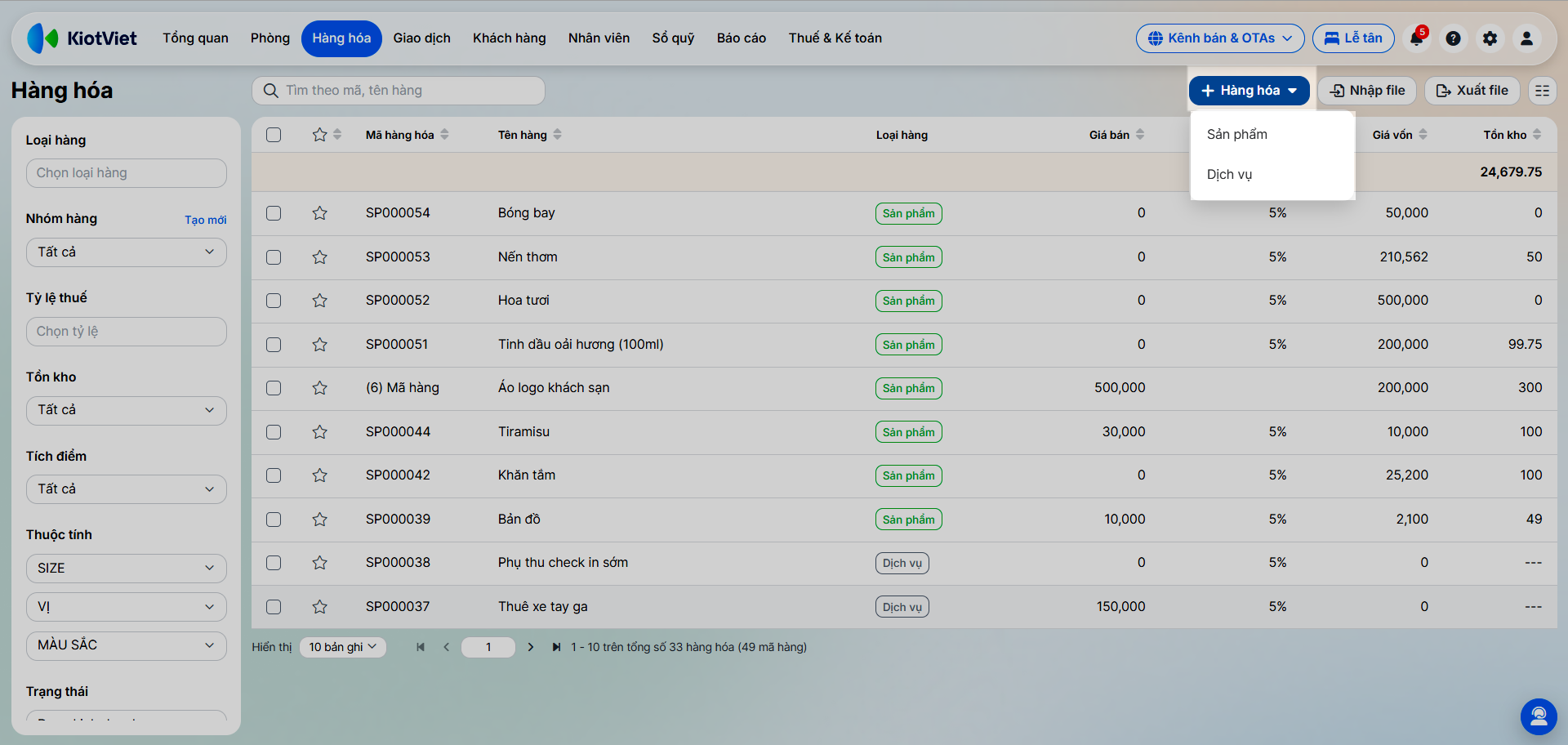Star the Thuê xe tay ga item
The image size is (1568, 745).
click(319, 607)
